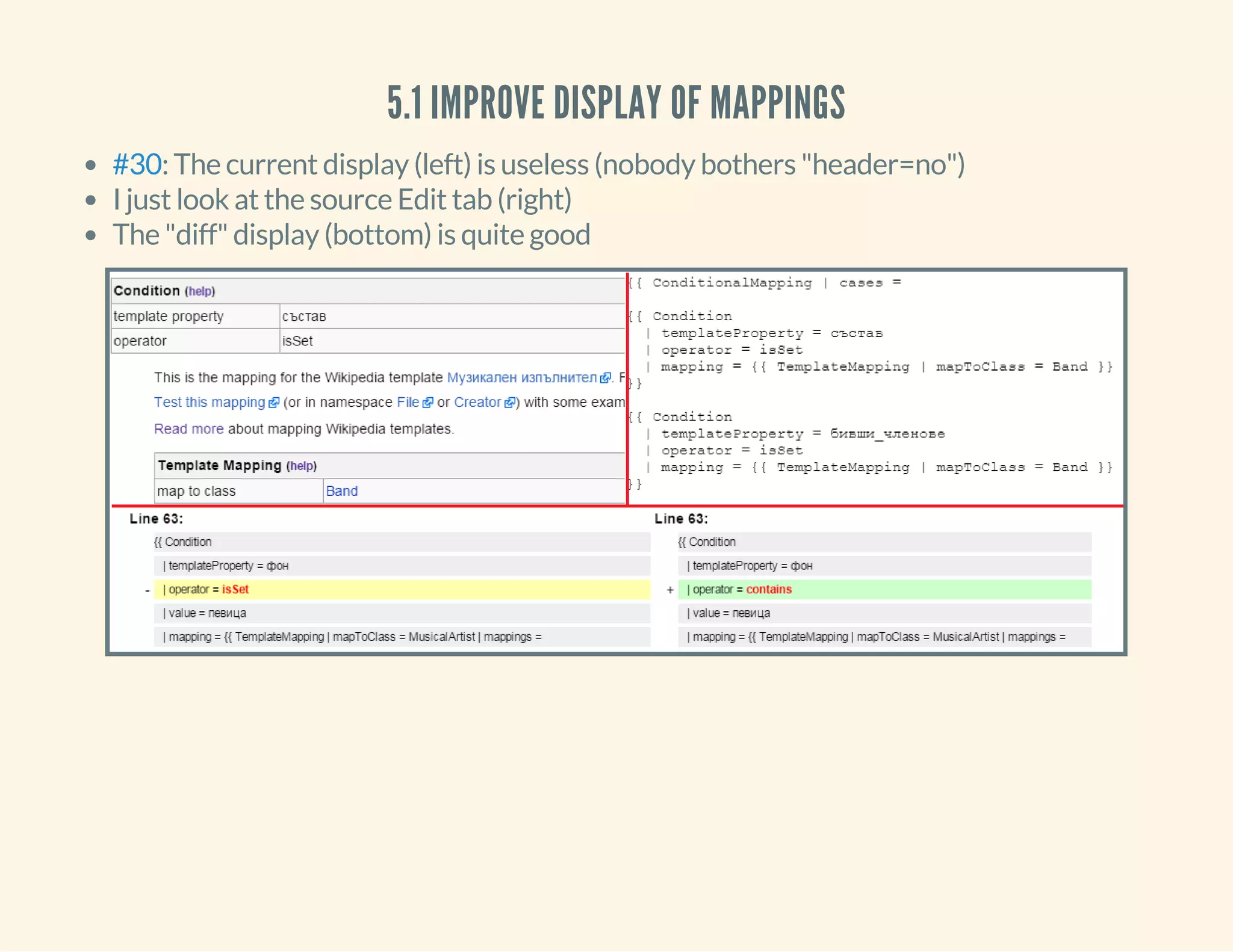The image size is (1233, 952).
Task: Click the Template Mapping help link
Action: [x=302, y=466]
